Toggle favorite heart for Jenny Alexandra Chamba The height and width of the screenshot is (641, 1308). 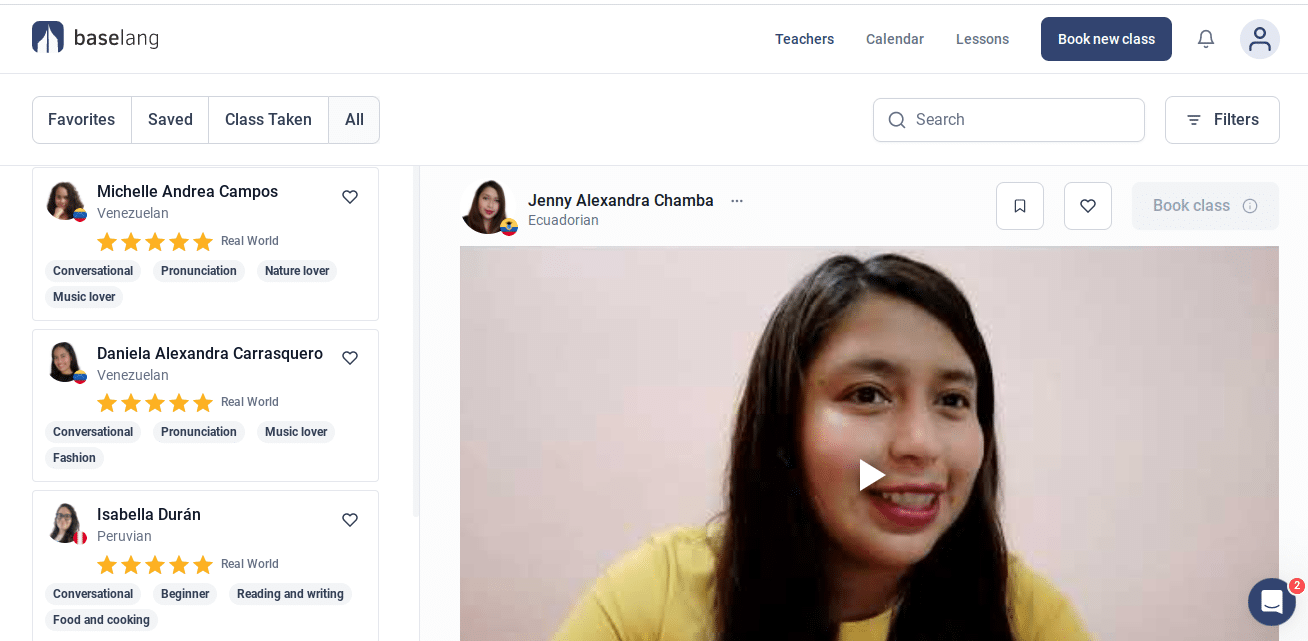(x=1087, y=206)
